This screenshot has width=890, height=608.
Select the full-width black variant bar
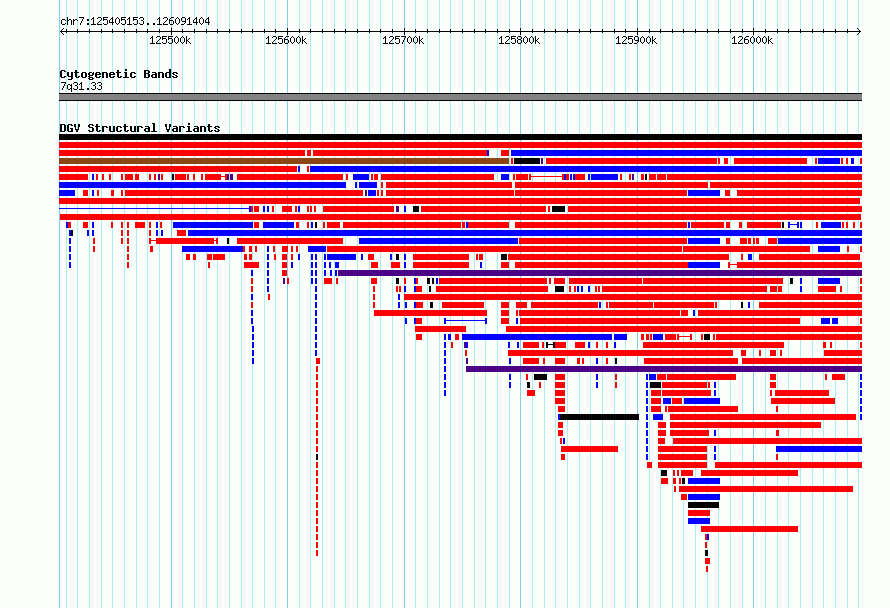(x=460, y=137)
